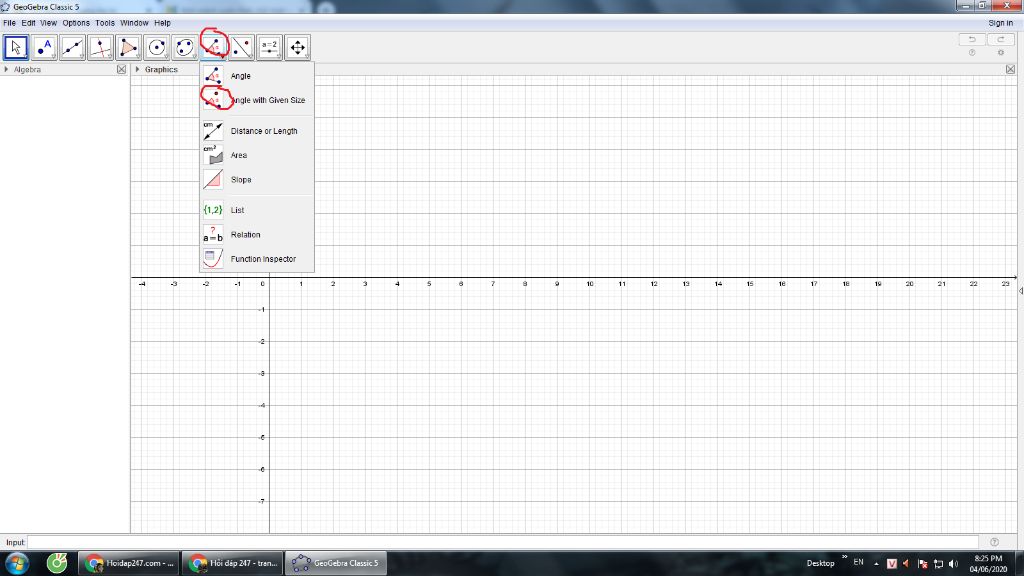1024x576 pixels.
Task: Expand the Algebra view style bar
Action: (x=7, y=69)
